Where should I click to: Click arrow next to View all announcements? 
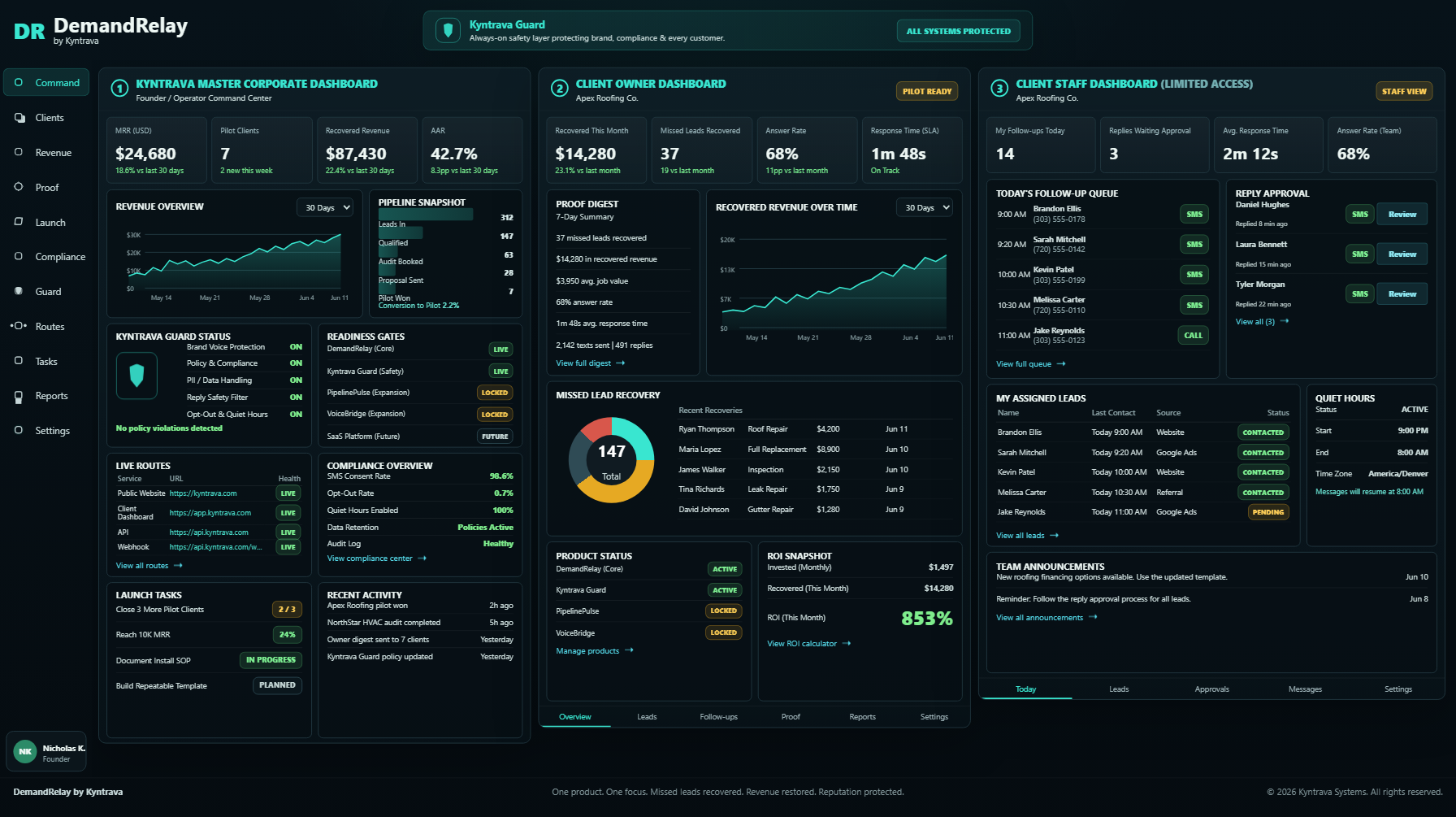pos(1093,618)
